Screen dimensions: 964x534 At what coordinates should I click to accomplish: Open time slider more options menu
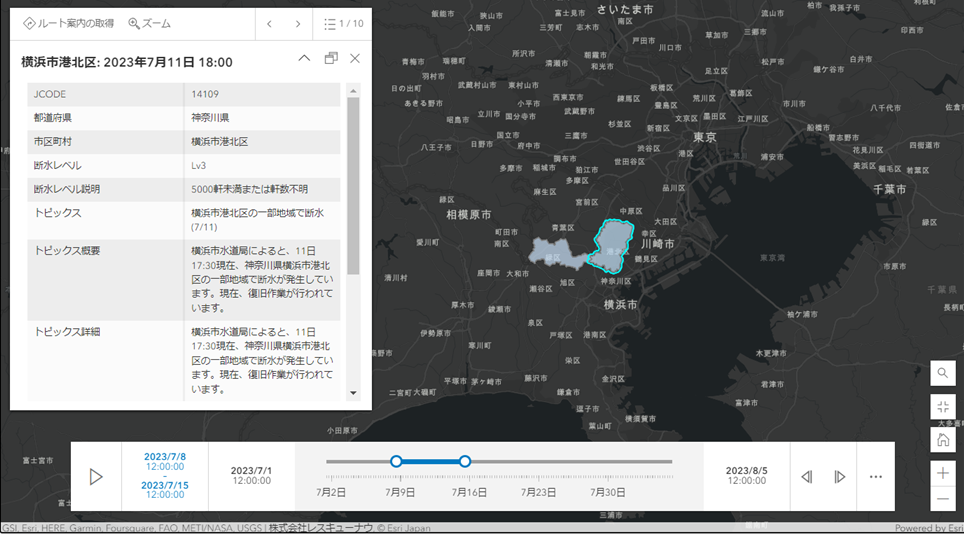tap(876, 477)
